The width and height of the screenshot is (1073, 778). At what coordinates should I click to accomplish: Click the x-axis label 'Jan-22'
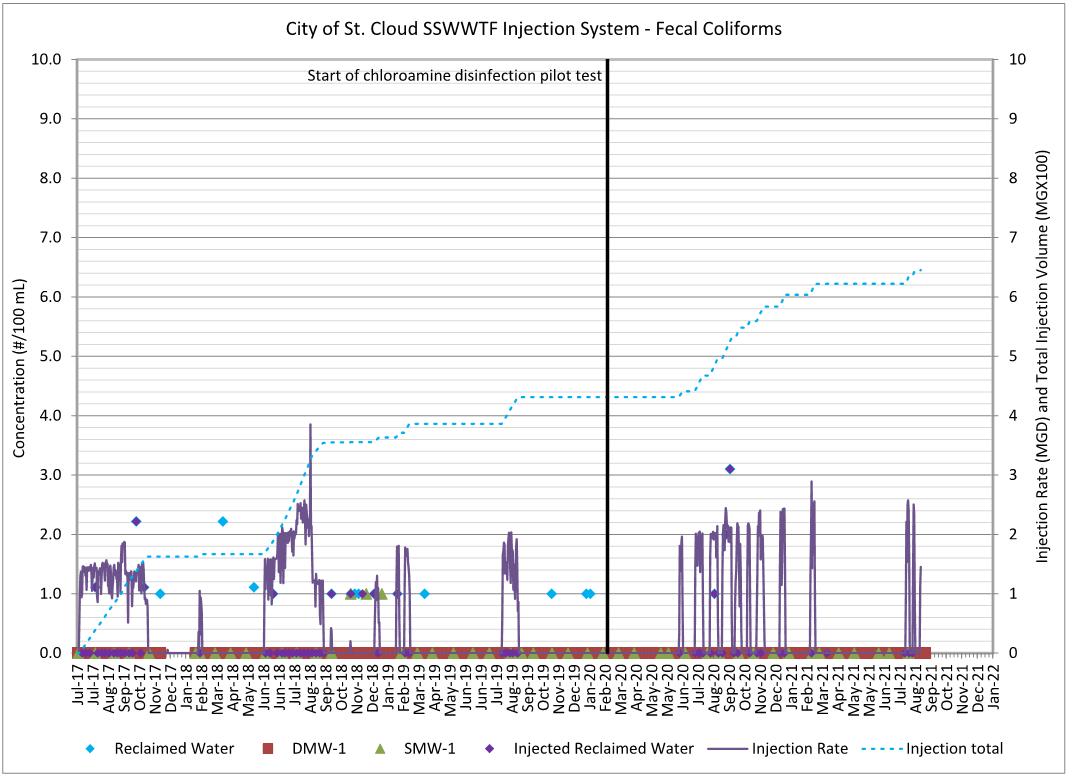point(994,687)
